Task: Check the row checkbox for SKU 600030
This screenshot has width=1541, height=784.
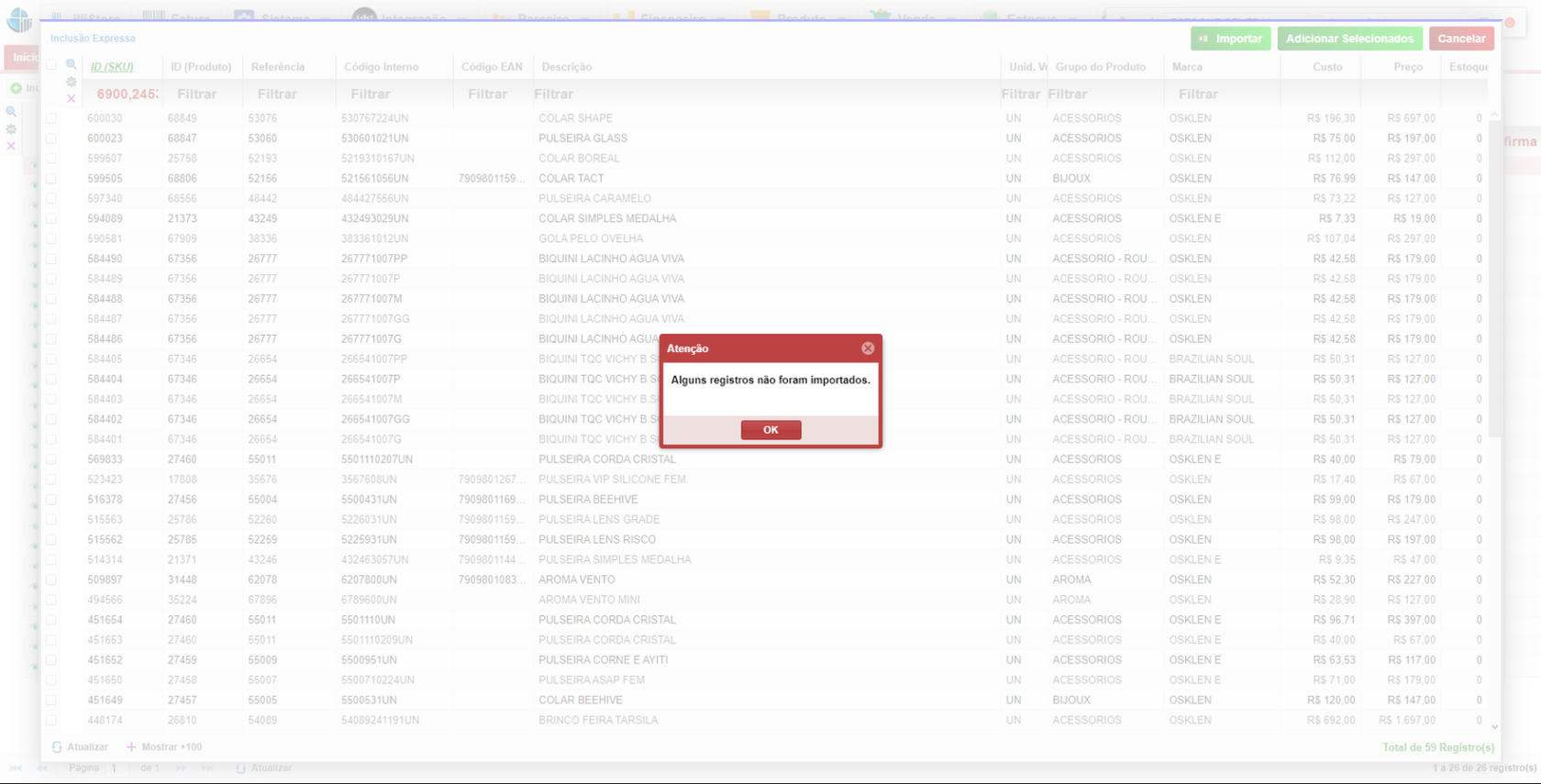Action: coord(51,118)
